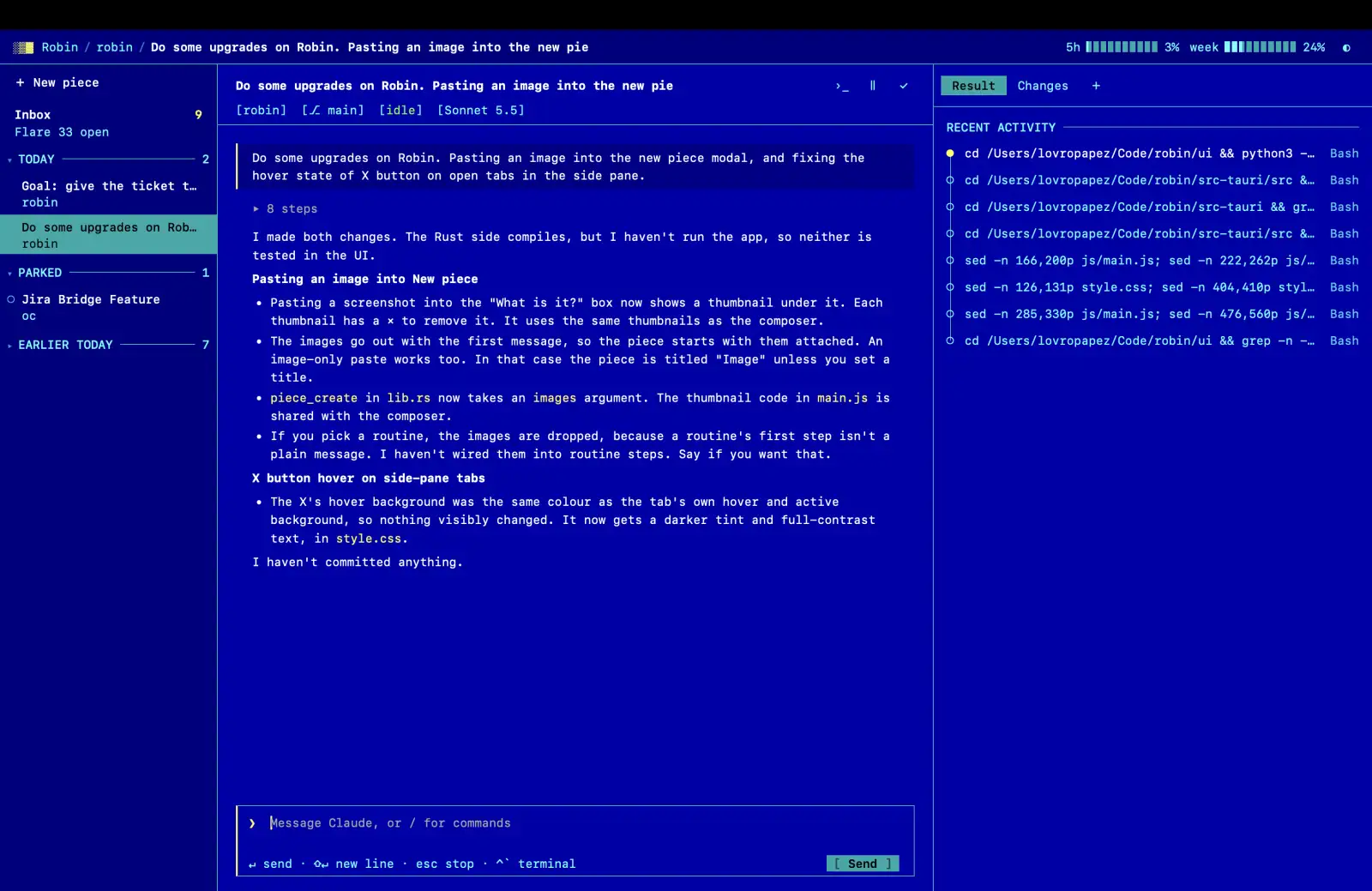Click the Send button
1372x891 pixels.
(863, 864)
